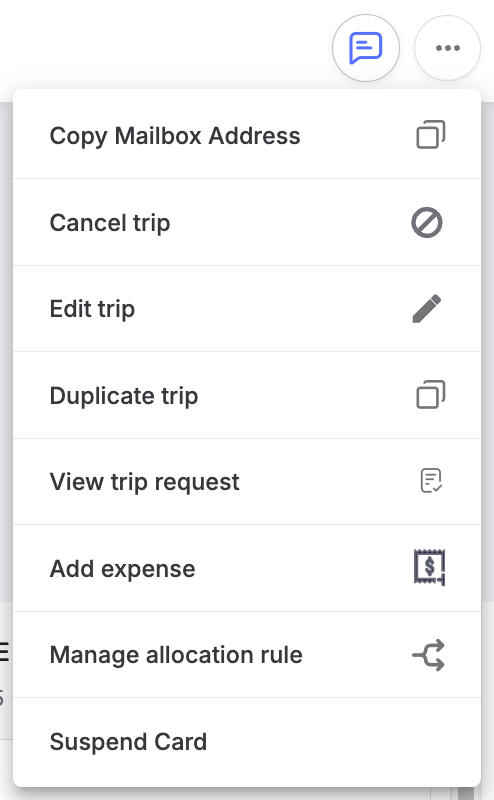Image resolution: width=494 pixels, height=800 pixels.
Task: Click the duplicate icon beside Duplicate trip
Action: [x=431, y=394]
